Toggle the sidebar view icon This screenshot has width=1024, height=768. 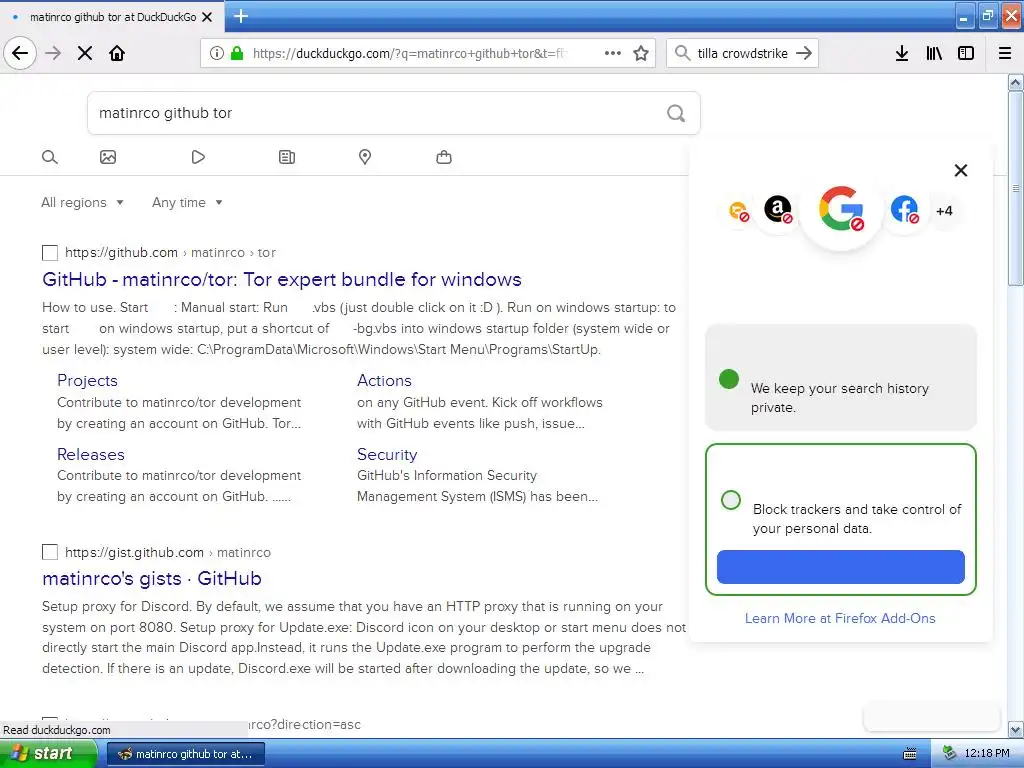pos(966,53)
